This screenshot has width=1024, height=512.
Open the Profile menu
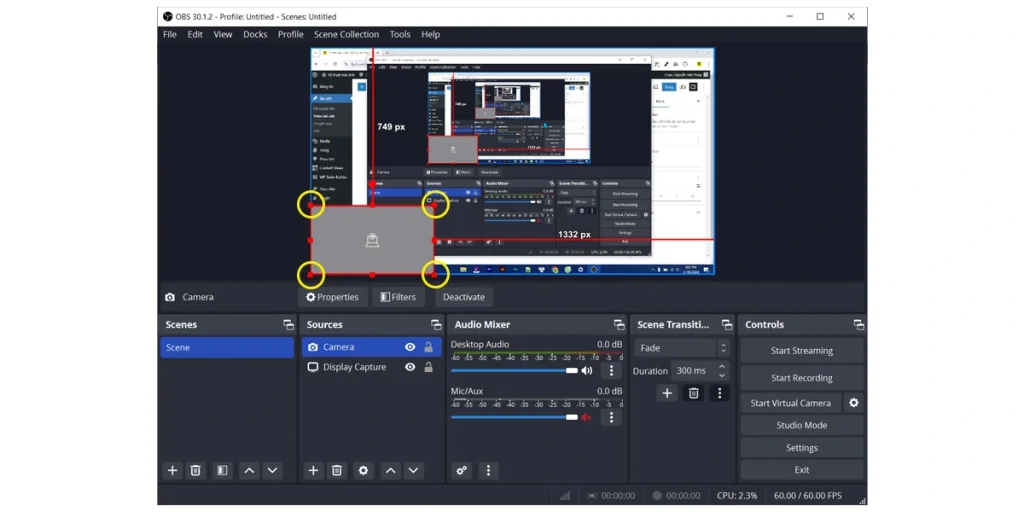tap(291, 35)
